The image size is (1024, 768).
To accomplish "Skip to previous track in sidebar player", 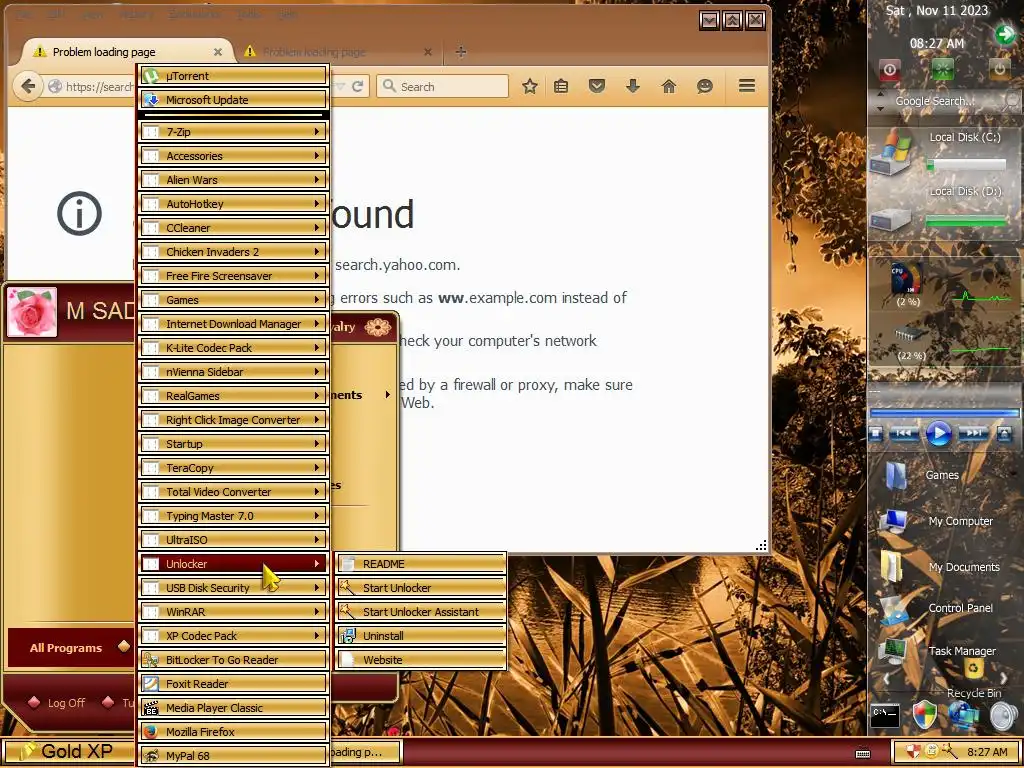I will tap(904, 434).
